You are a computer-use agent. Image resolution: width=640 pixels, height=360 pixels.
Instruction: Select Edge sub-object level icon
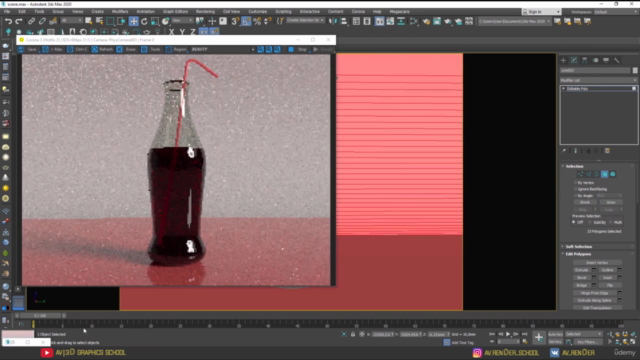click(x=589, y=174)
